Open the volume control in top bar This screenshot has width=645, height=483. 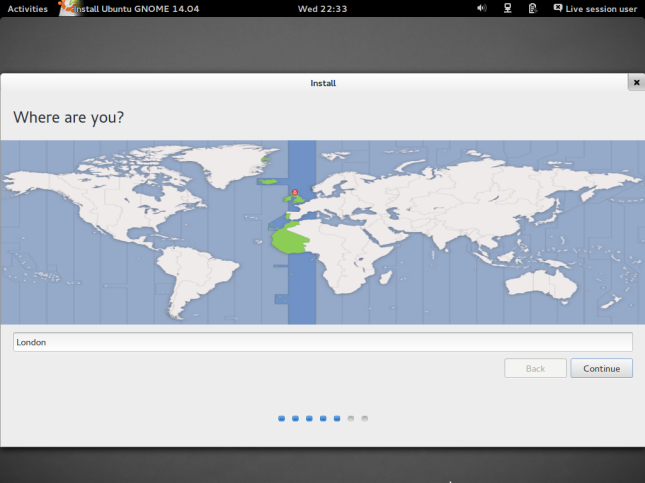482,8
